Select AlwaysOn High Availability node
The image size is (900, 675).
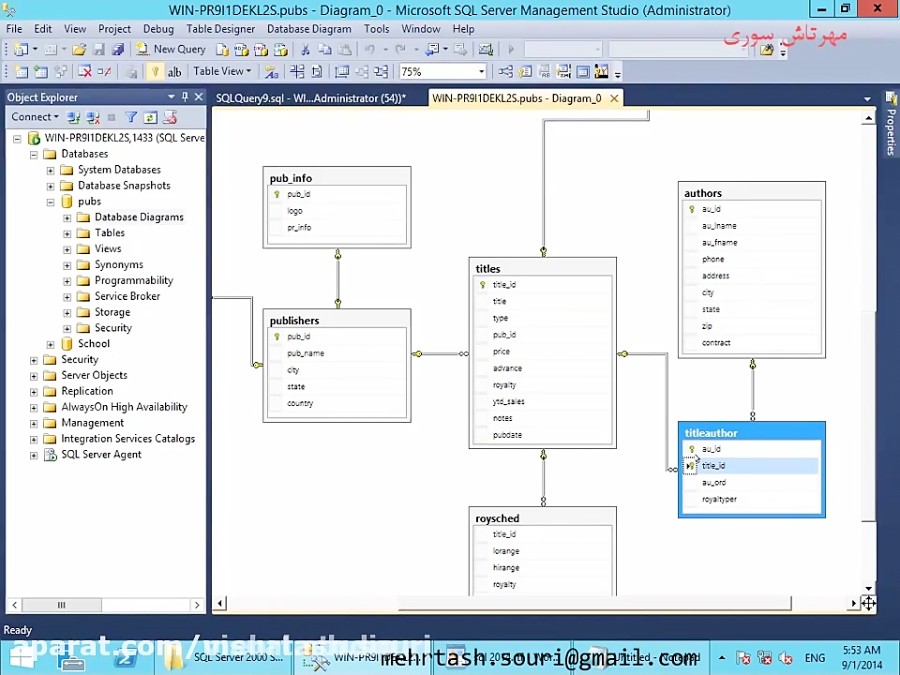pyautogui.click(x=125, y=407)
